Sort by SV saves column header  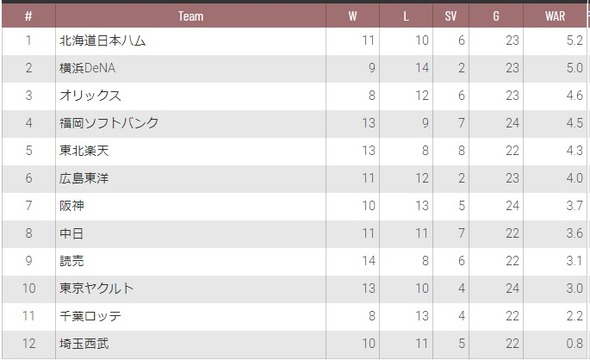(x=451, y=16)
